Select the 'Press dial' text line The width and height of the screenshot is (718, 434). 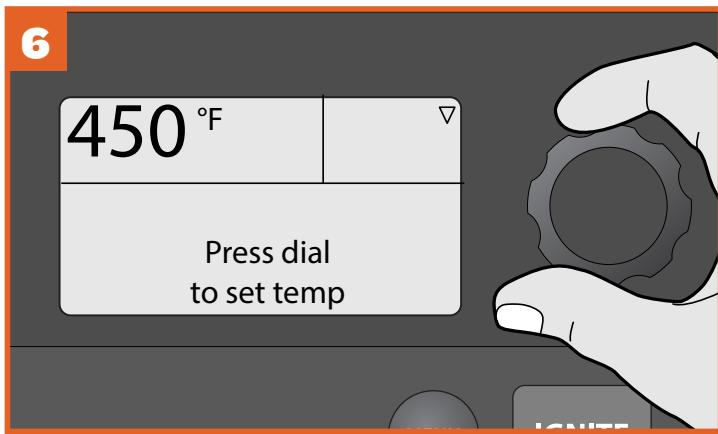click(x=267, y=253)
